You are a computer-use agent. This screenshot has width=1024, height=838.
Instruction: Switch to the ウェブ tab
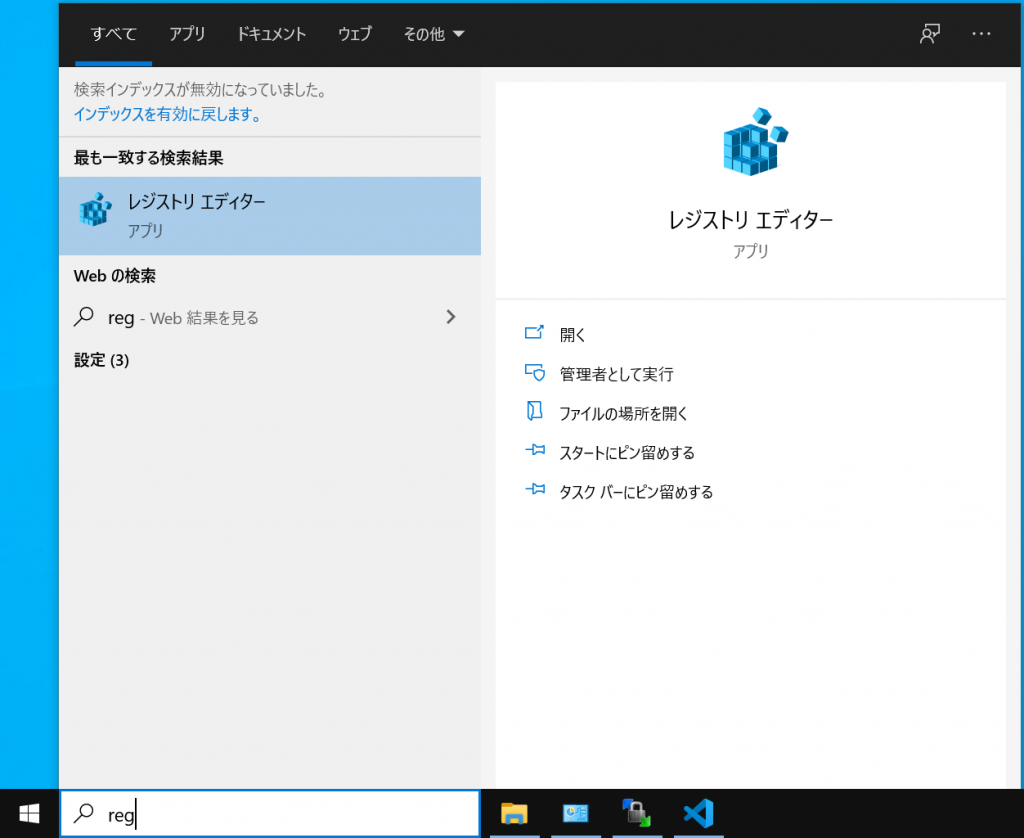pyautogui.click(x=355, y=34)
